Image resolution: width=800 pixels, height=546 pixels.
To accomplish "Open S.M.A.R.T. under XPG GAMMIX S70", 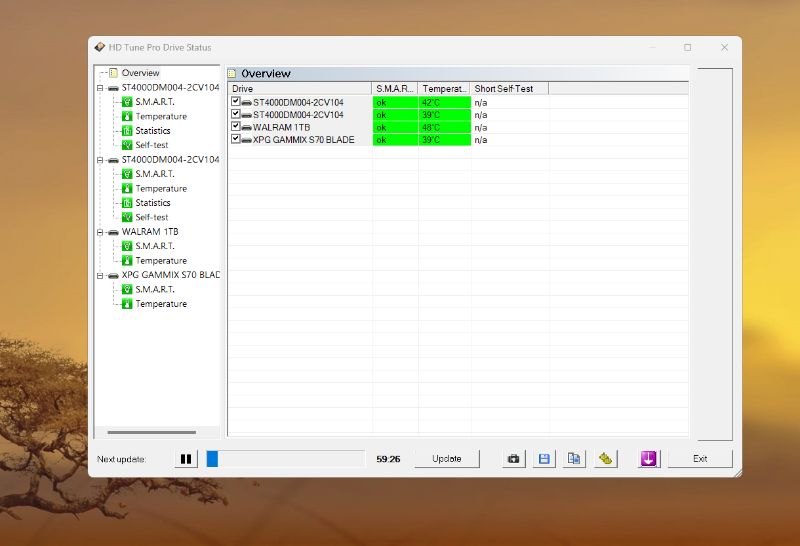I will pyautogui.click(x=155, y=289).
